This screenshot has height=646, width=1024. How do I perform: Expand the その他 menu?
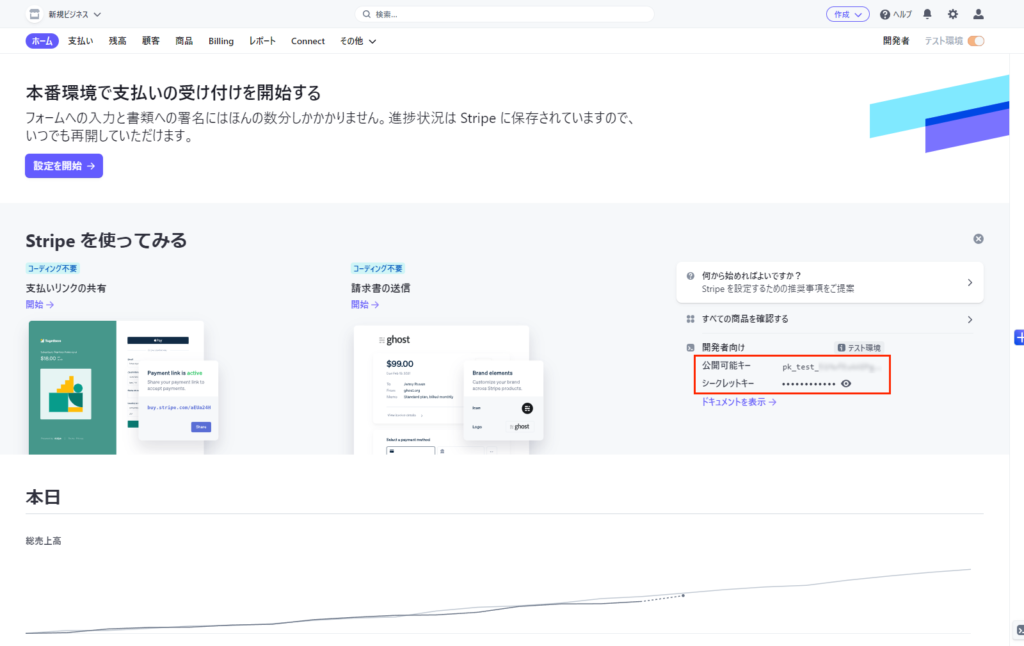click(357, 41)
